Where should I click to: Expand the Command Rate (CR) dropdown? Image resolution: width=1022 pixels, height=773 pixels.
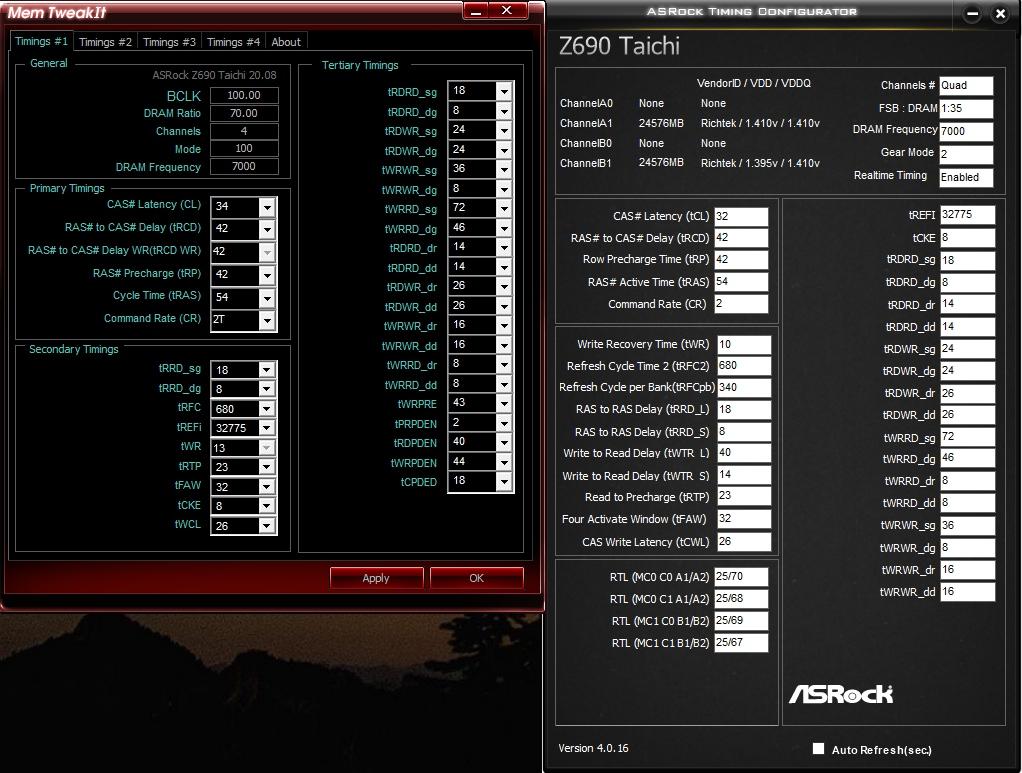click(x=266, y=320)
